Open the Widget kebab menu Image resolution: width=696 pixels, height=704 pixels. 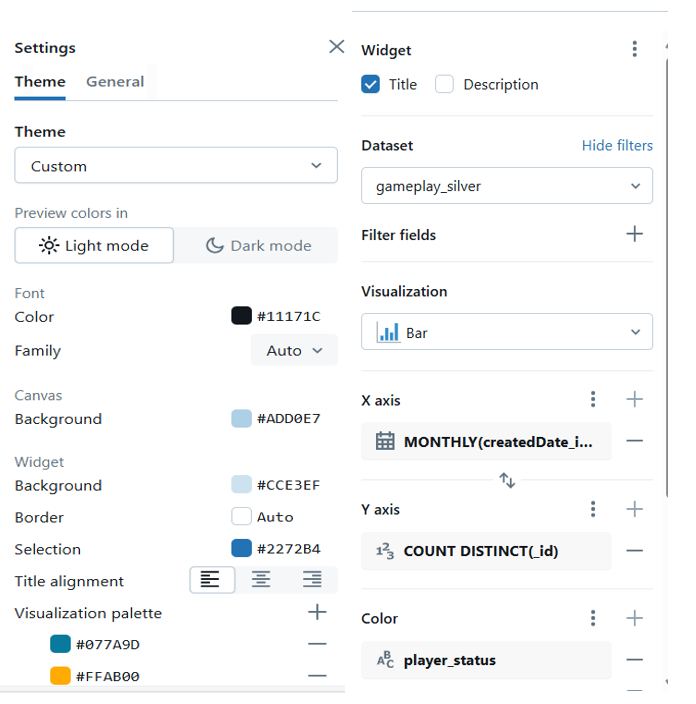634,48
